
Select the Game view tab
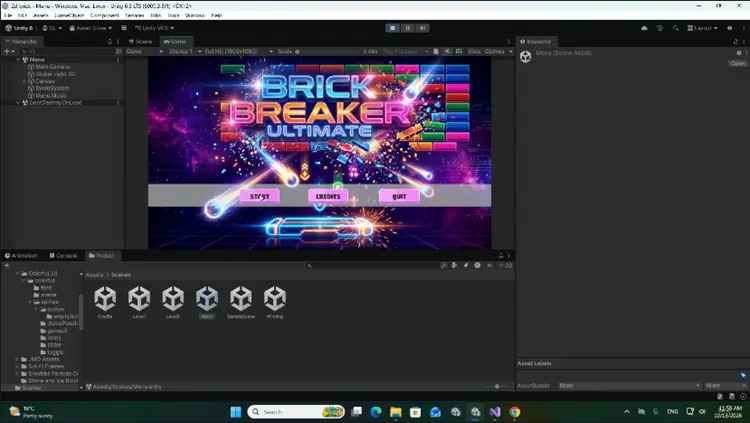click(175, 42)
